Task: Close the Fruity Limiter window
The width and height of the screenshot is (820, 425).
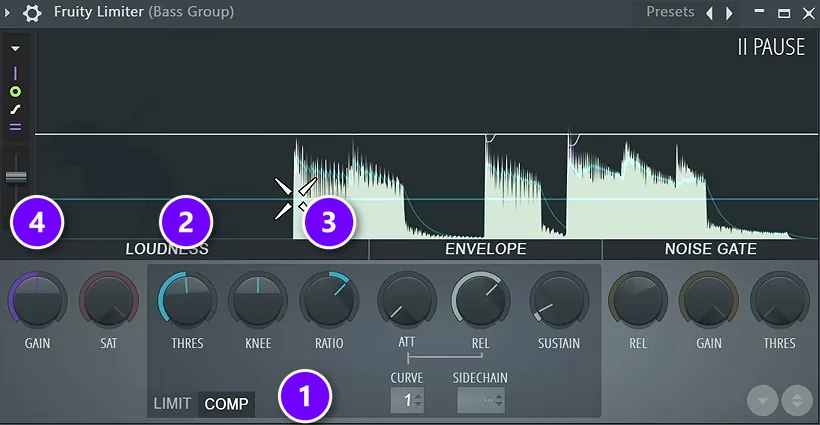Action: [808, 13]
